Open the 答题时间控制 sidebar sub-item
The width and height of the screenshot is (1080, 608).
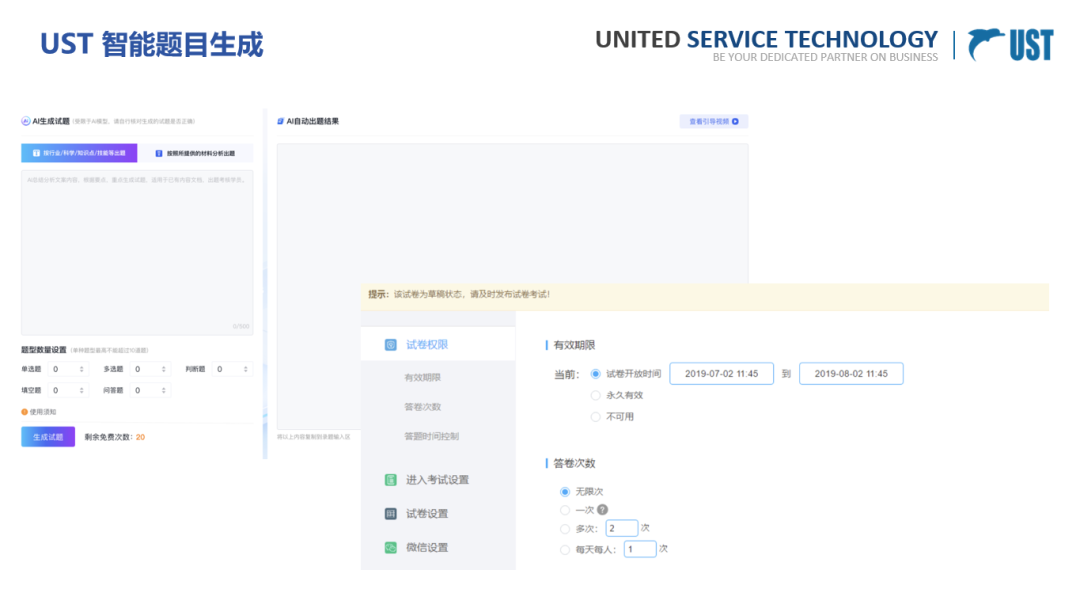pos(431,437)
